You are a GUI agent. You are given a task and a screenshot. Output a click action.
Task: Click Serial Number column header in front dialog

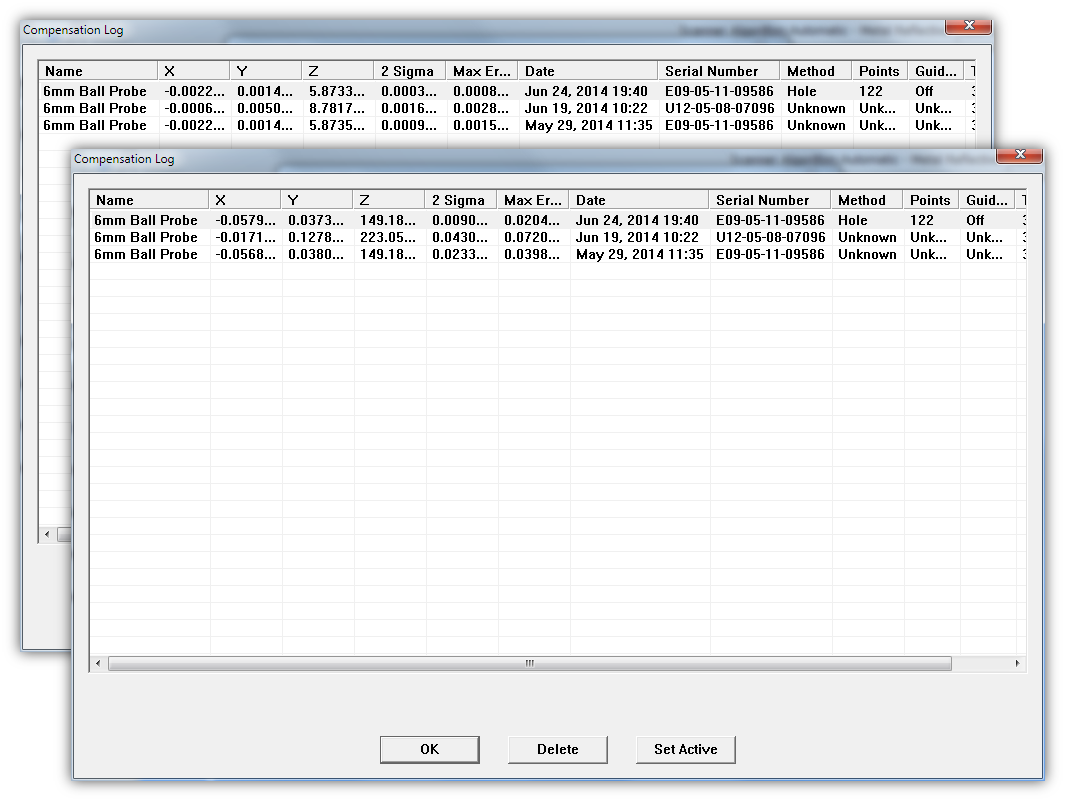769,200
